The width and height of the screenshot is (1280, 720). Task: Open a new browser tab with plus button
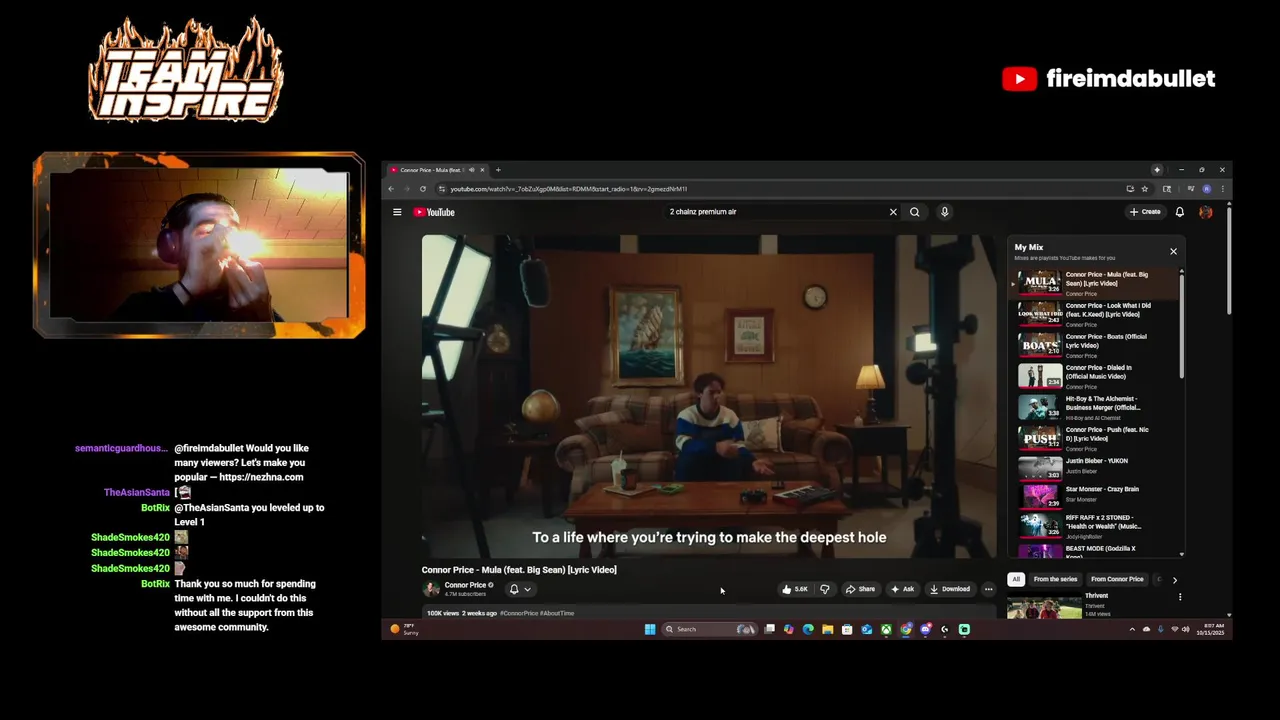(x=498, y=170)
